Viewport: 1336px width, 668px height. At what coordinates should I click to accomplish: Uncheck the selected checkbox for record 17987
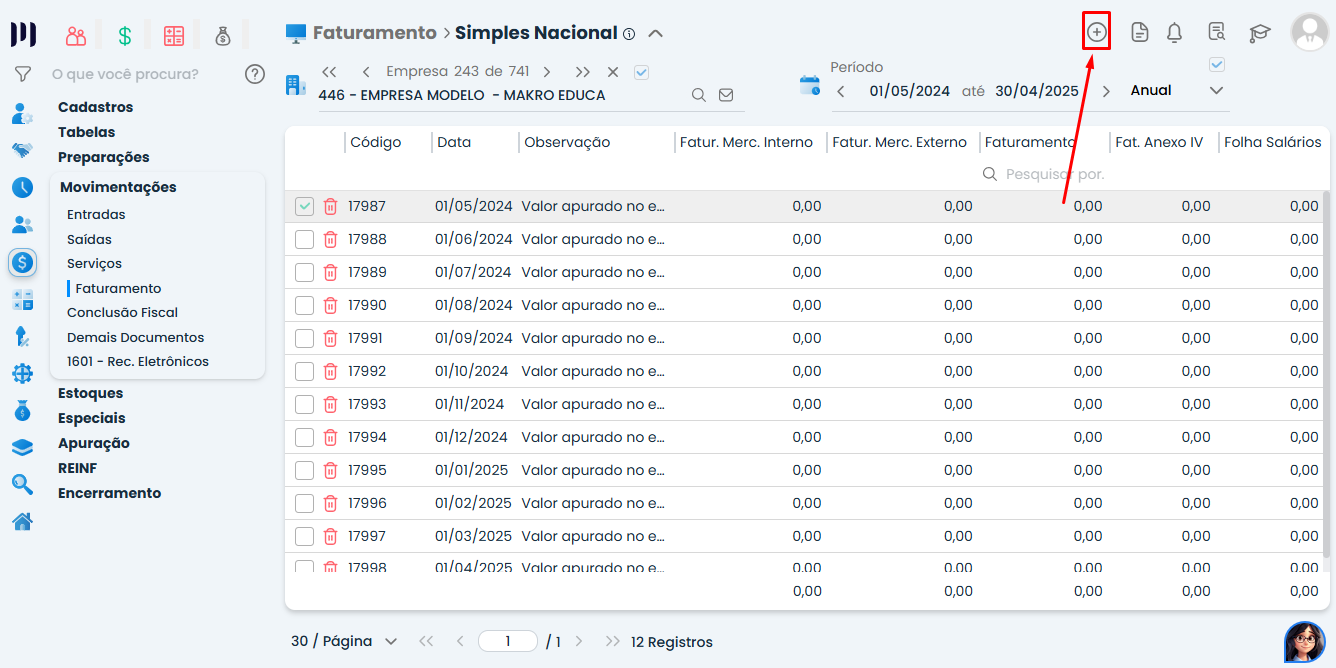(x=304, y=206)
